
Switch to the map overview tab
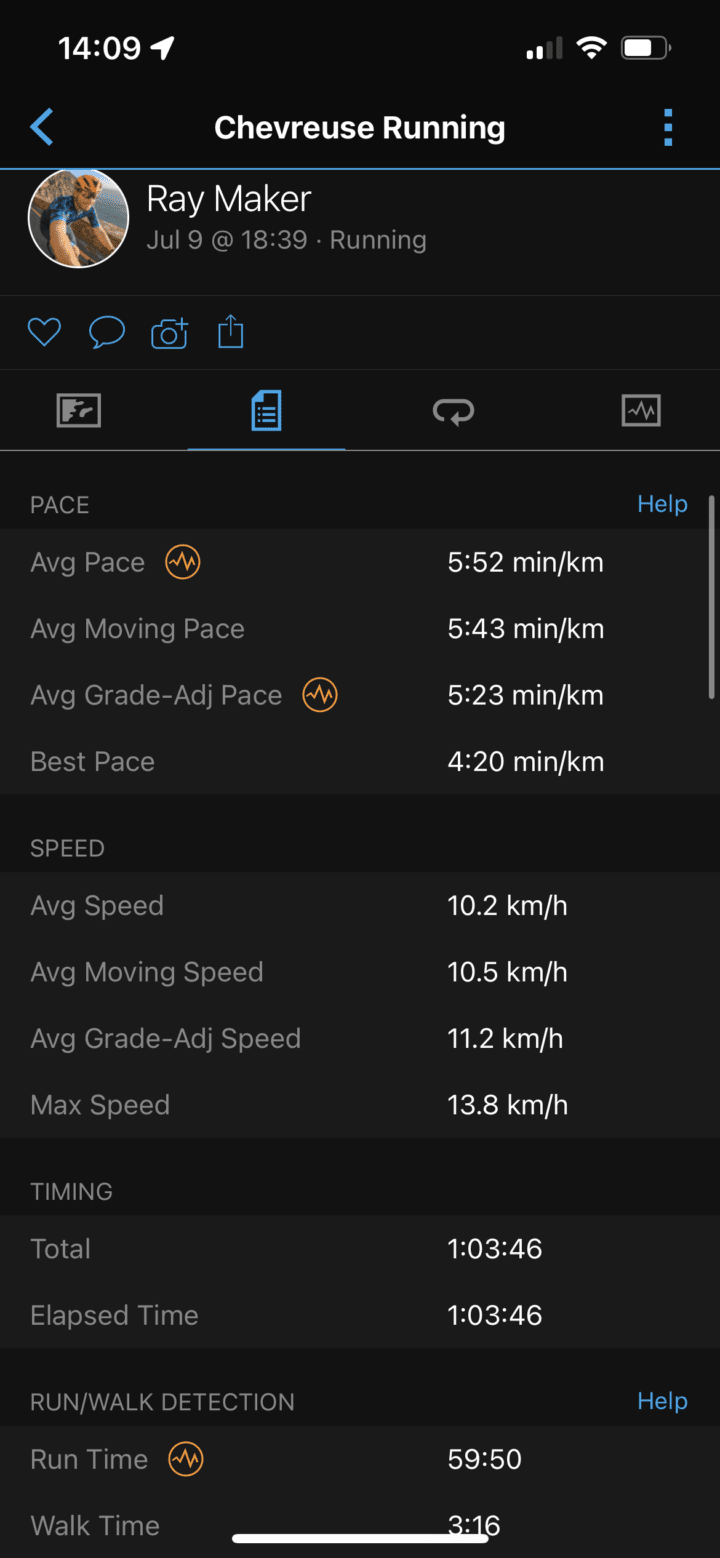pos(79,410)
